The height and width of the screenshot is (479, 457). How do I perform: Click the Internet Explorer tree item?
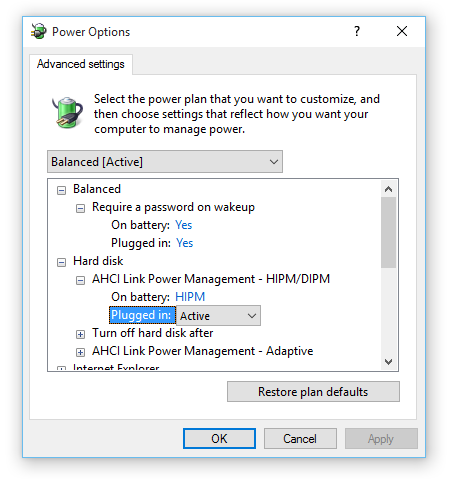116,367
